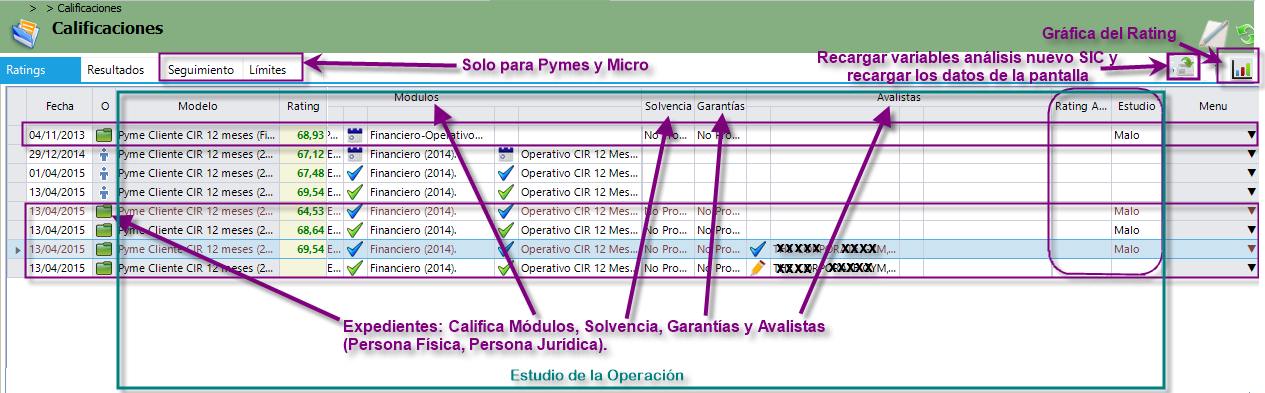Click the folder icon in the highlighted selected row
This screenshot has height=393, width=1265.
105,249
